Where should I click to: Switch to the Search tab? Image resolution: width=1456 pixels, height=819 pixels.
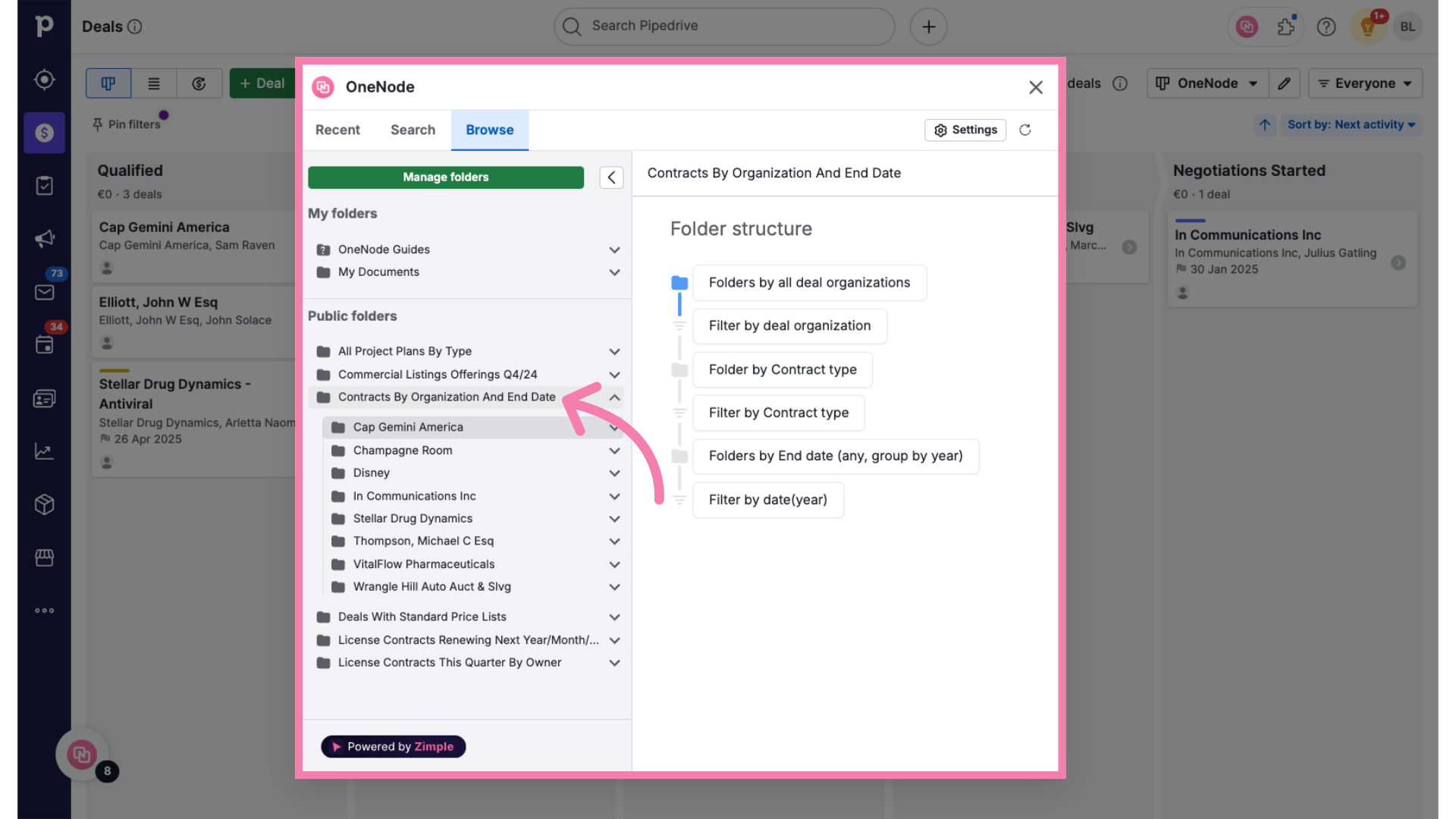point(413,129)
